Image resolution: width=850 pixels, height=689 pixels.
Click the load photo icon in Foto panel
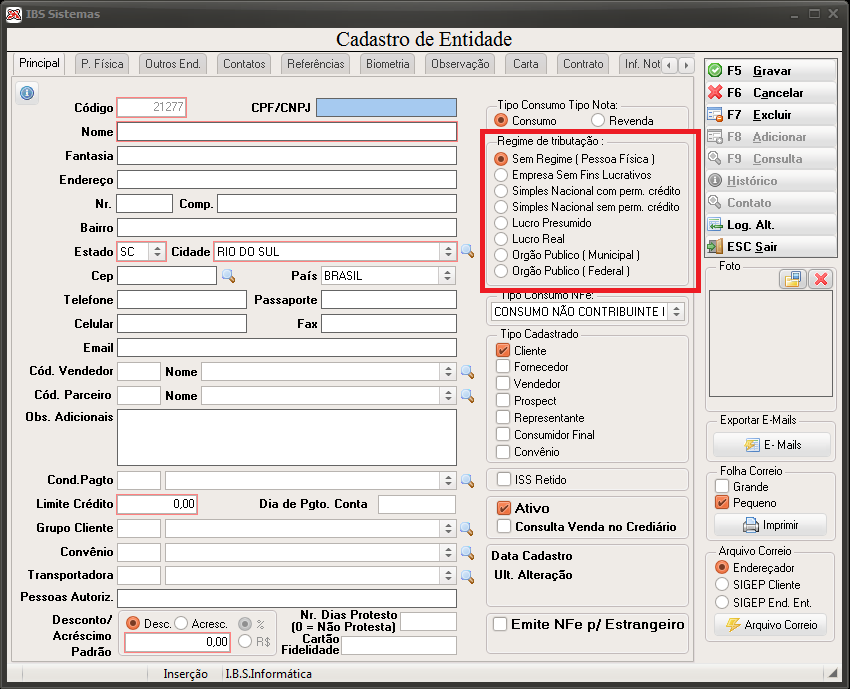click(793, 279)
